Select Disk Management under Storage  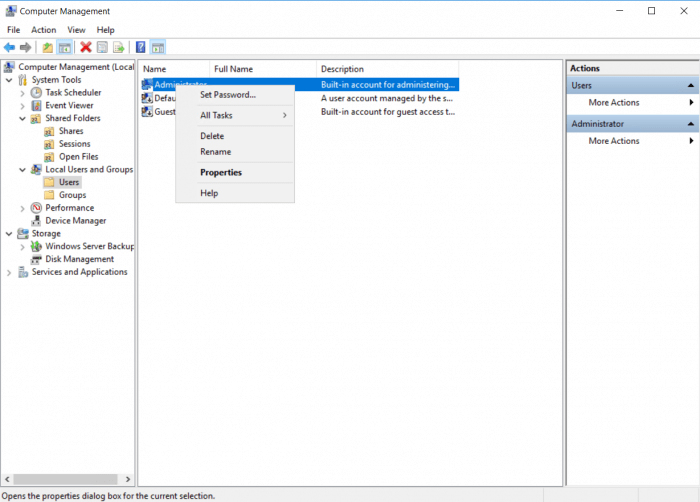click(x=79, y=259)
